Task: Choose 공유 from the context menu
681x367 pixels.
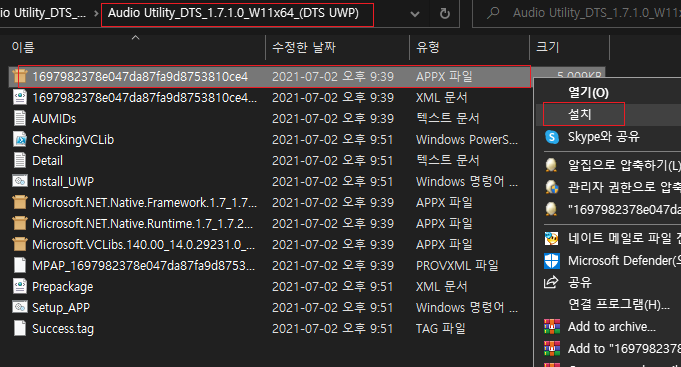Action: coord(580,283)
